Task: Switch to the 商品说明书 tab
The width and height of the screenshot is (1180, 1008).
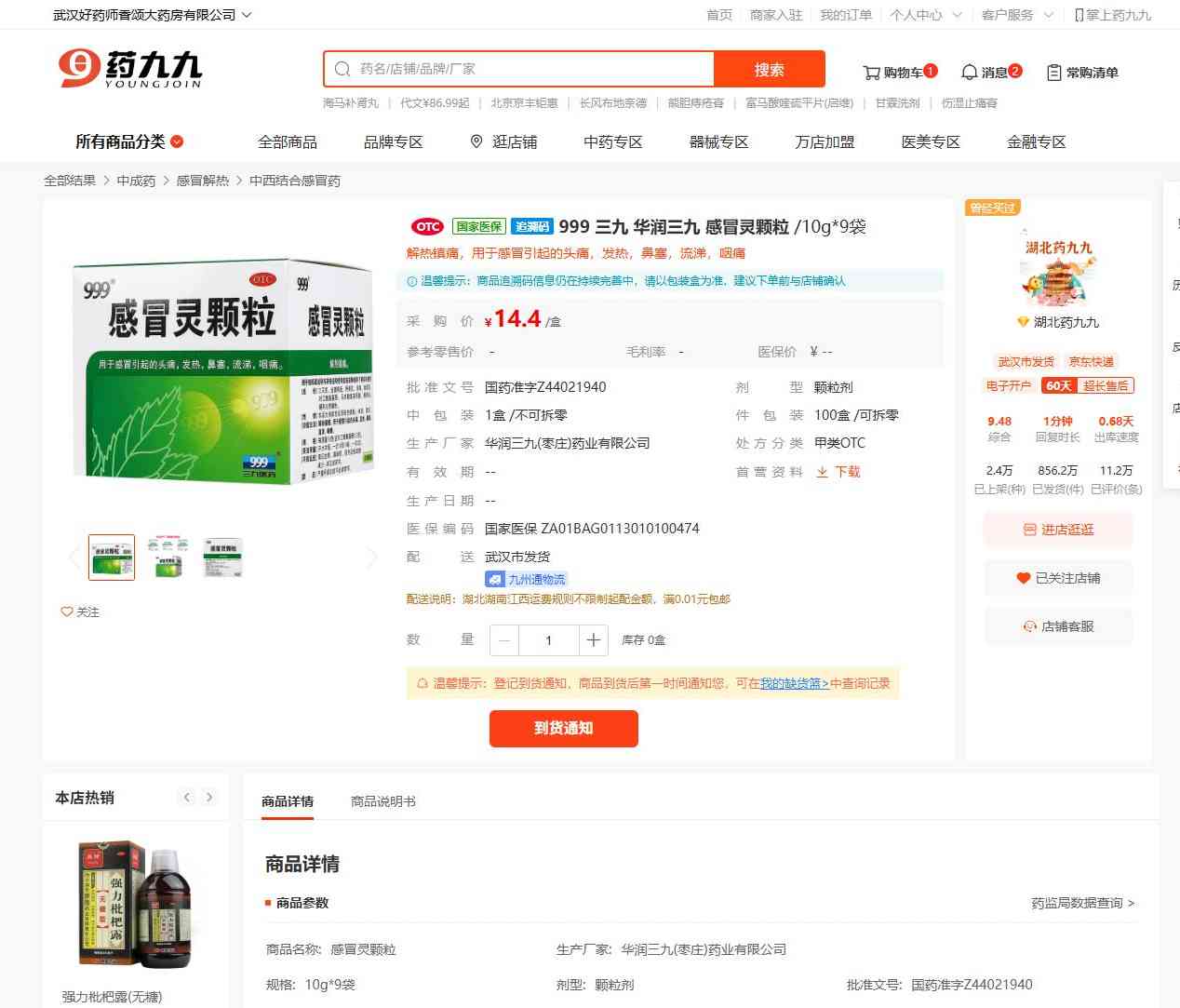Action: 383,801
